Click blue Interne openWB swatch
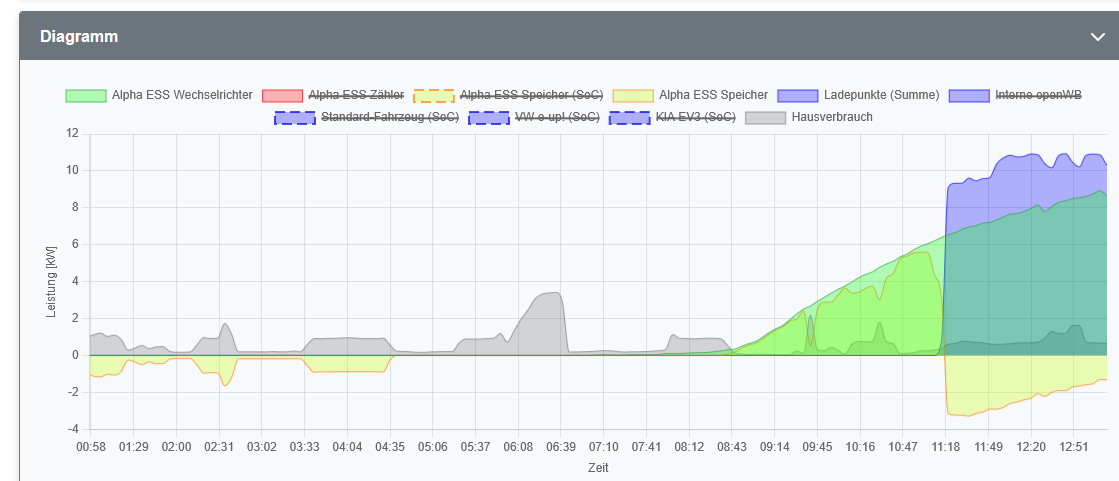 click(x=970, y=96)
